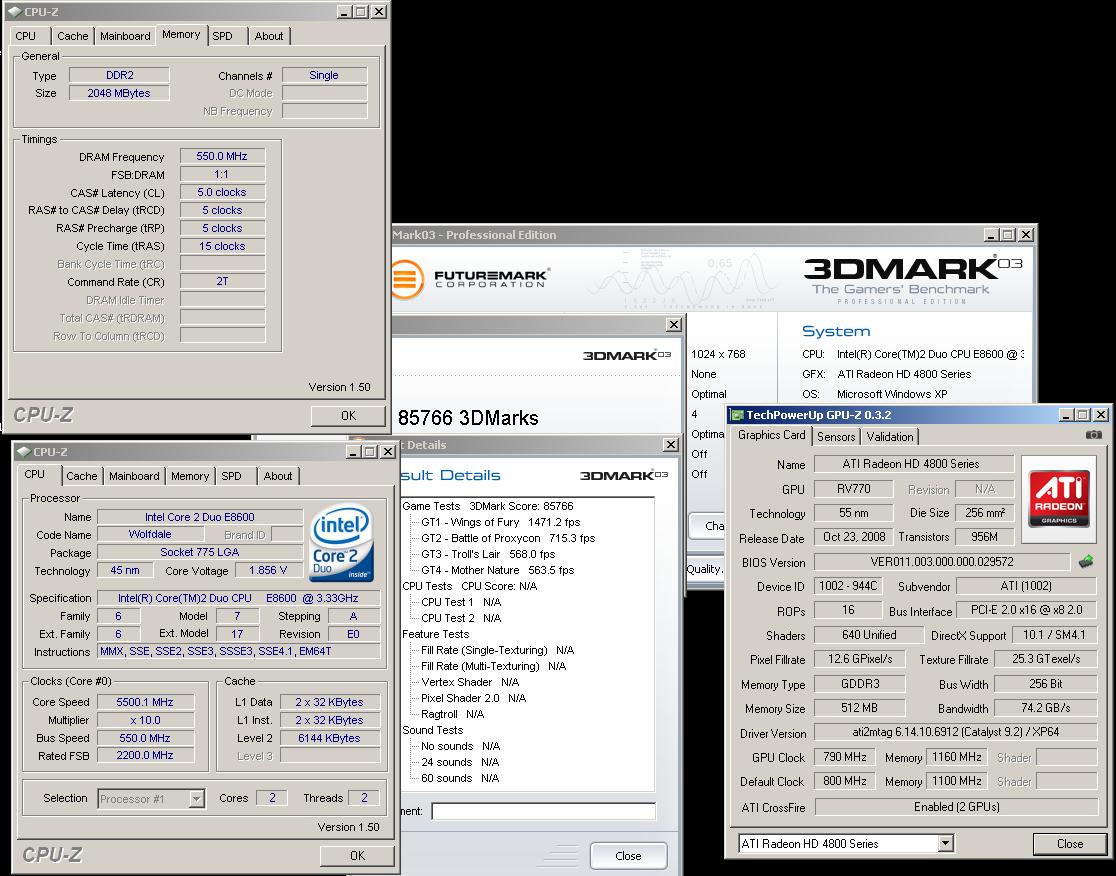Open Cache tab in bottom CPU-Z window
1116x876 pixels.
click(82, 476)
